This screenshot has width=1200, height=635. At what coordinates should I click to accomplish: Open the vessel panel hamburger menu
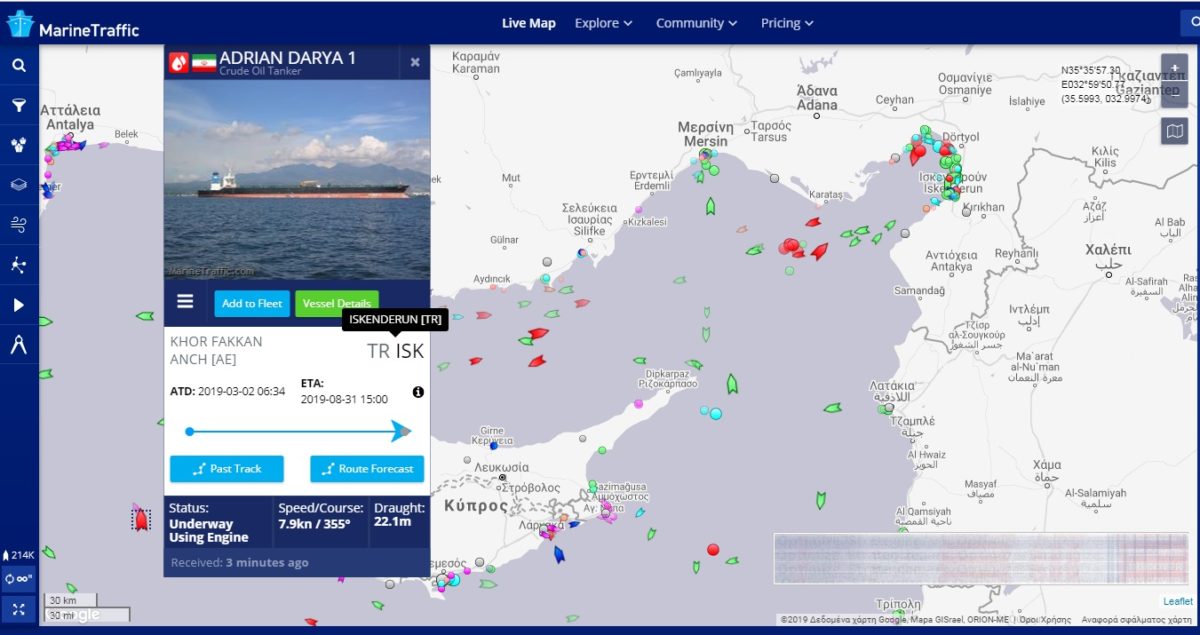(185, 302)
